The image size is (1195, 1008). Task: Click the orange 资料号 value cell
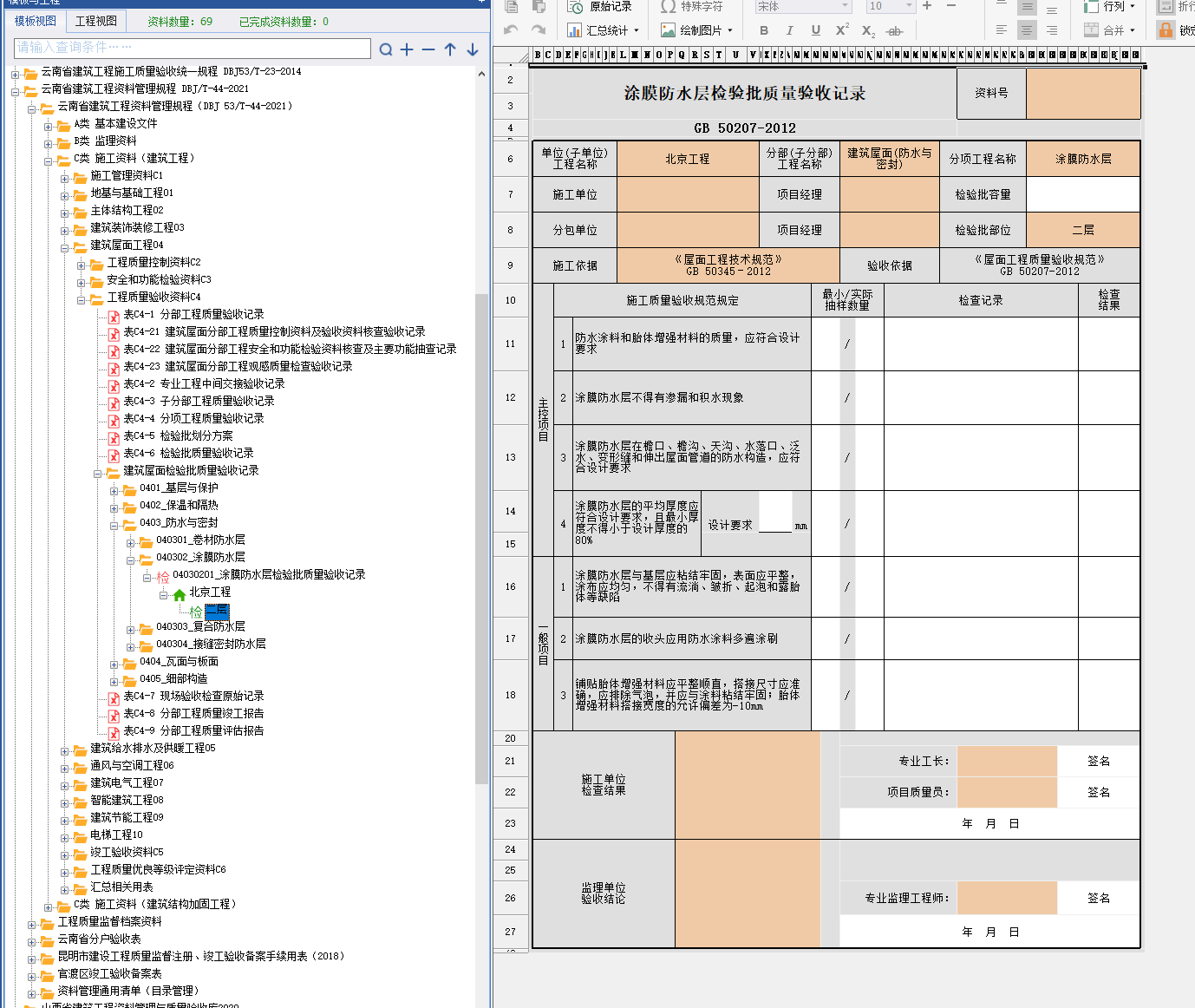coord(1083,93)
